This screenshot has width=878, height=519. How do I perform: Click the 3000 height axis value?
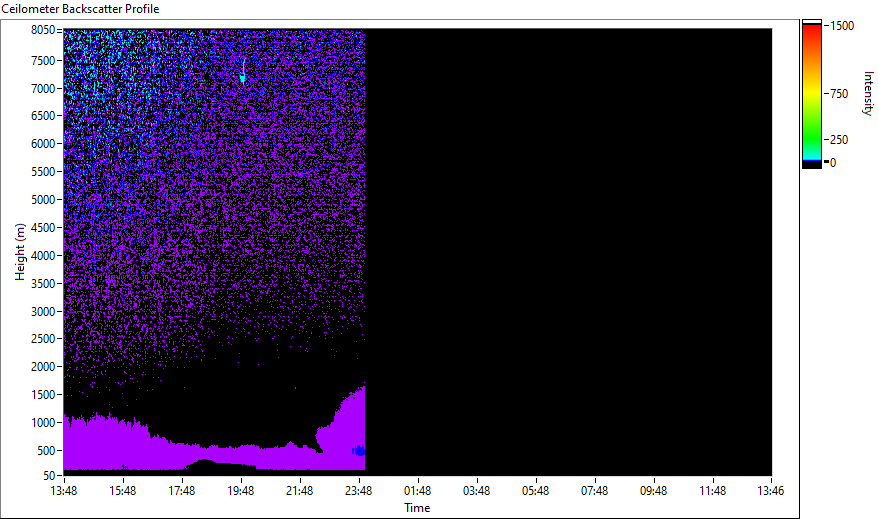pyautogui.click(x=43, y=312)
